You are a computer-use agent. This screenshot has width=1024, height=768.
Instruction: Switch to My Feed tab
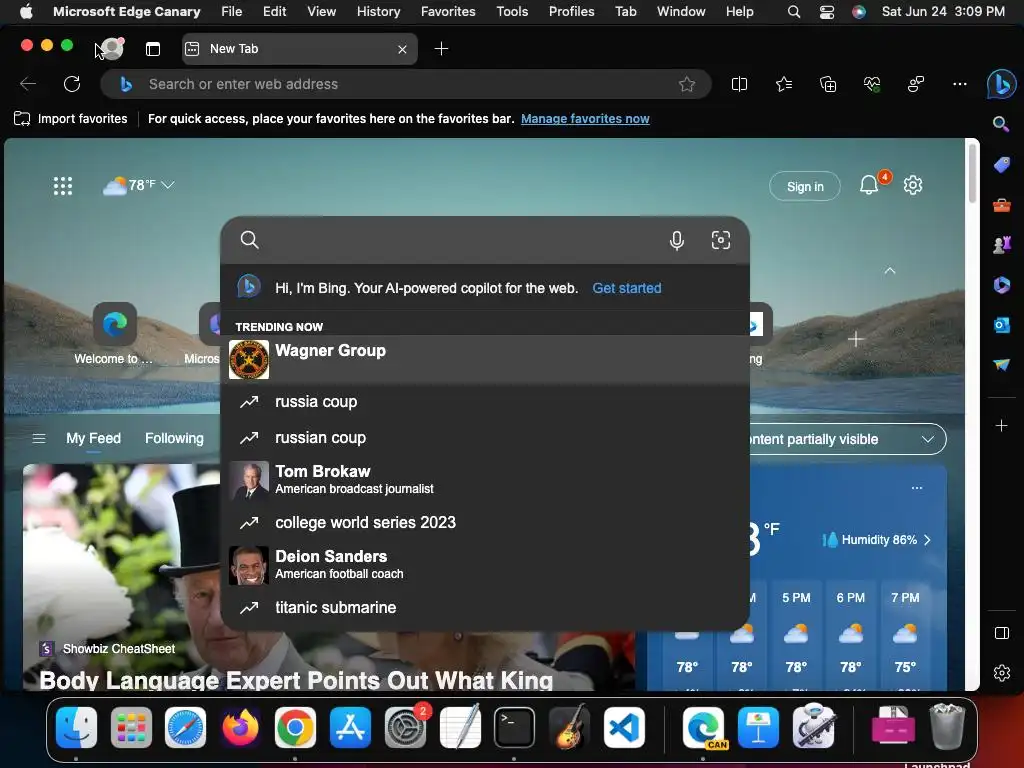tap(93, 438)
